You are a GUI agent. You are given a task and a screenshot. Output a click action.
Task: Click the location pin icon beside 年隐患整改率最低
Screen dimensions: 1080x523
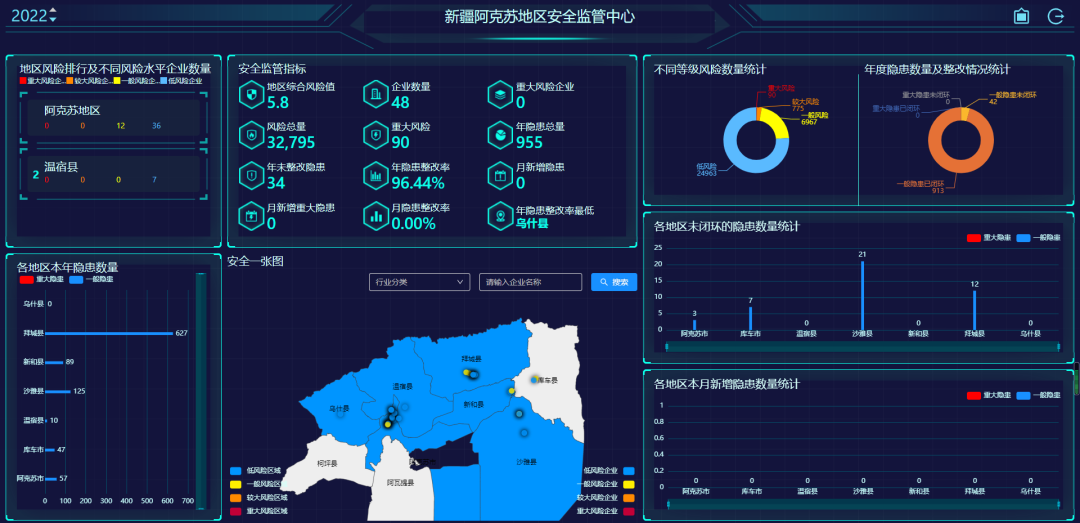pyautogui.click(x=499, y=216)
